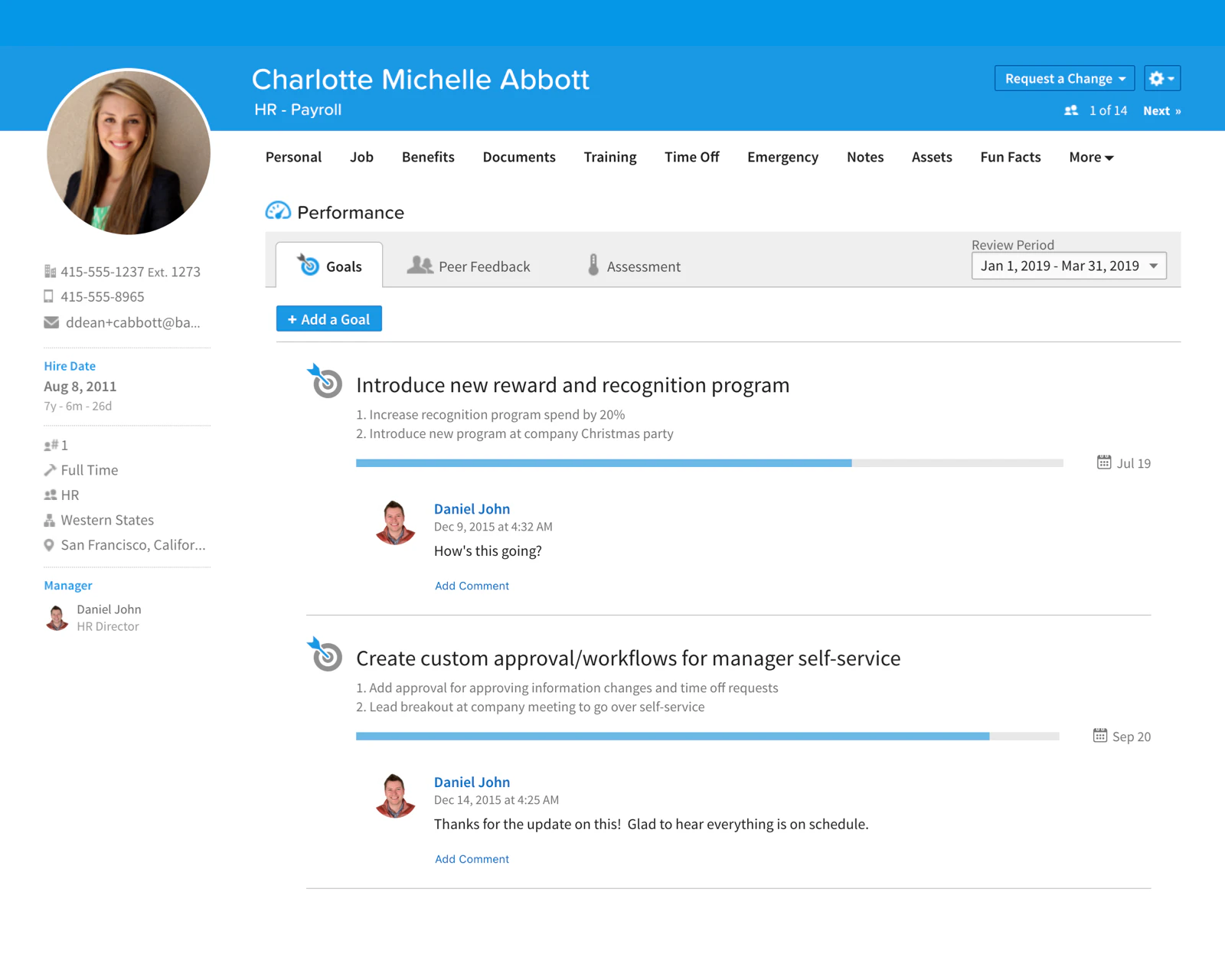Click Add Comment under "How's this going?"
The height and width of the screenshot is (980, 1225).
point(472,586)
